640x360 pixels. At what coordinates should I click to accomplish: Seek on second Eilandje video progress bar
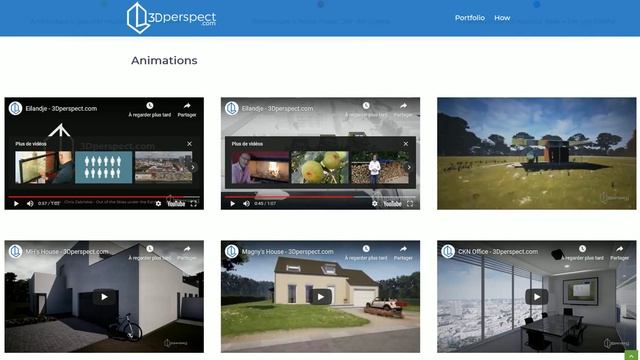tap(320, 197)
